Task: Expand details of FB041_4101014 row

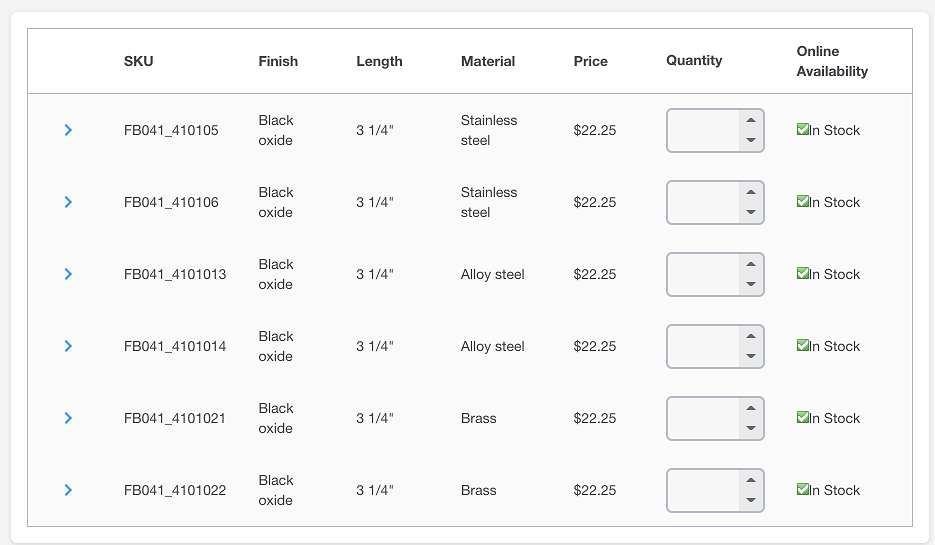Action: click(x=68, y=346)
